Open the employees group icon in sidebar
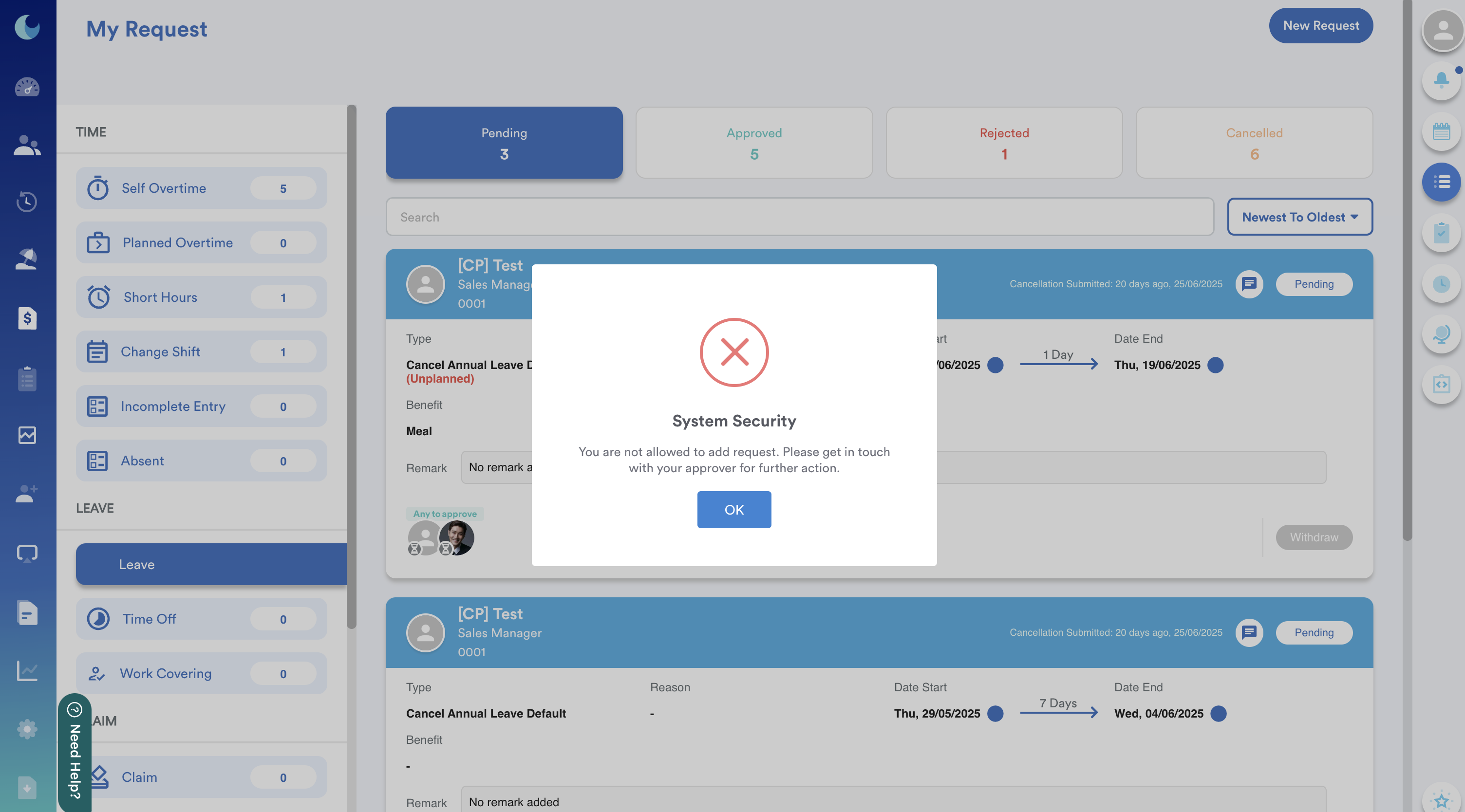This screenshot has width=1465, height=812. (27, 146)
